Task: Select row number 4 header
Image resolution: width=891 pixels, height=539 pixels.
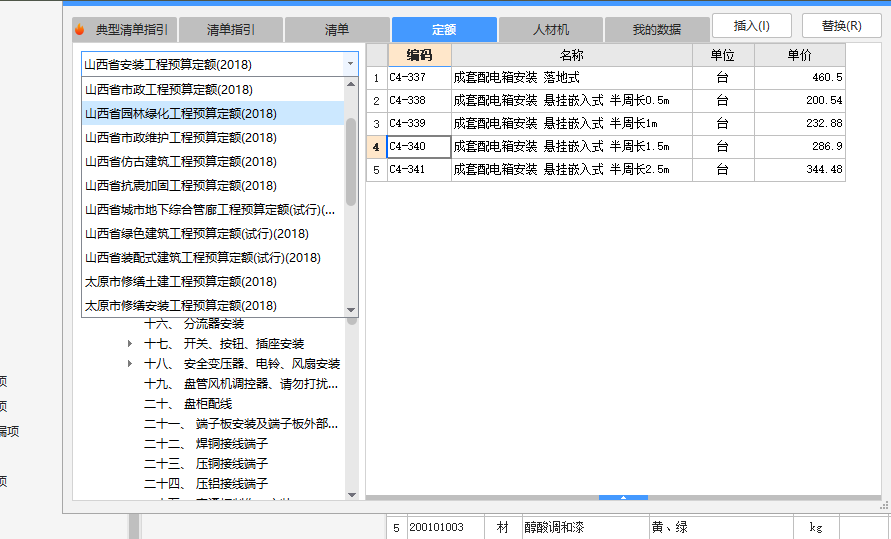Action: [x=376, y=147]
